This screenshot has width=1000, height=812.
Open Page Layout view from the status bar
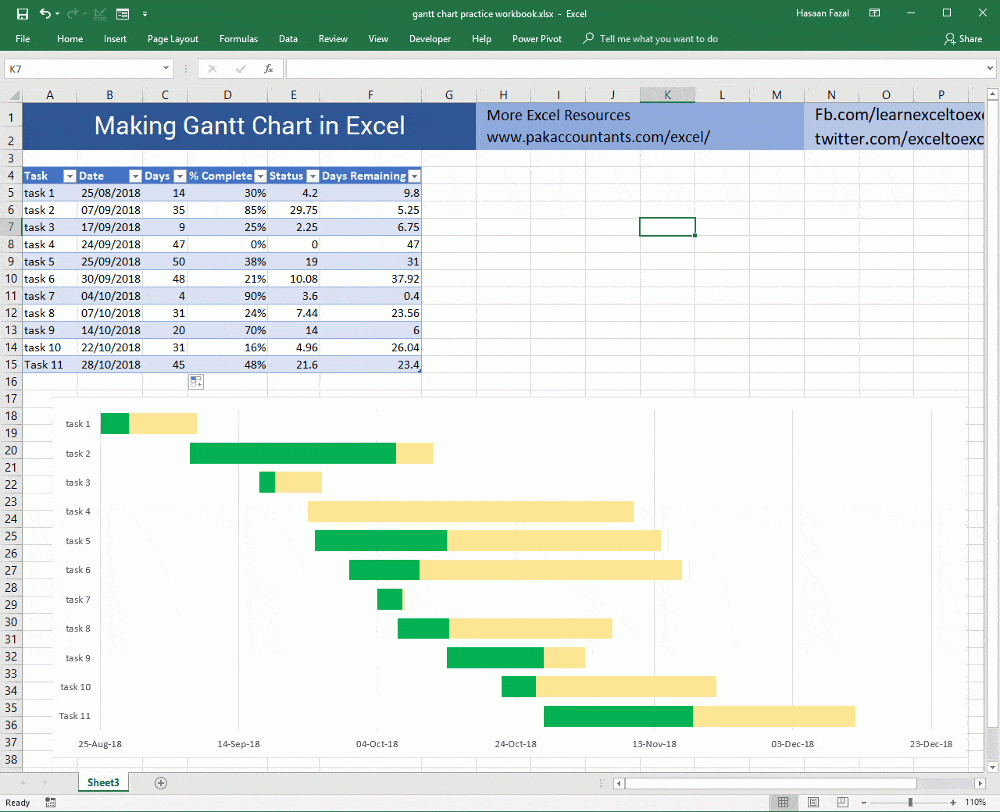point(813,802)
